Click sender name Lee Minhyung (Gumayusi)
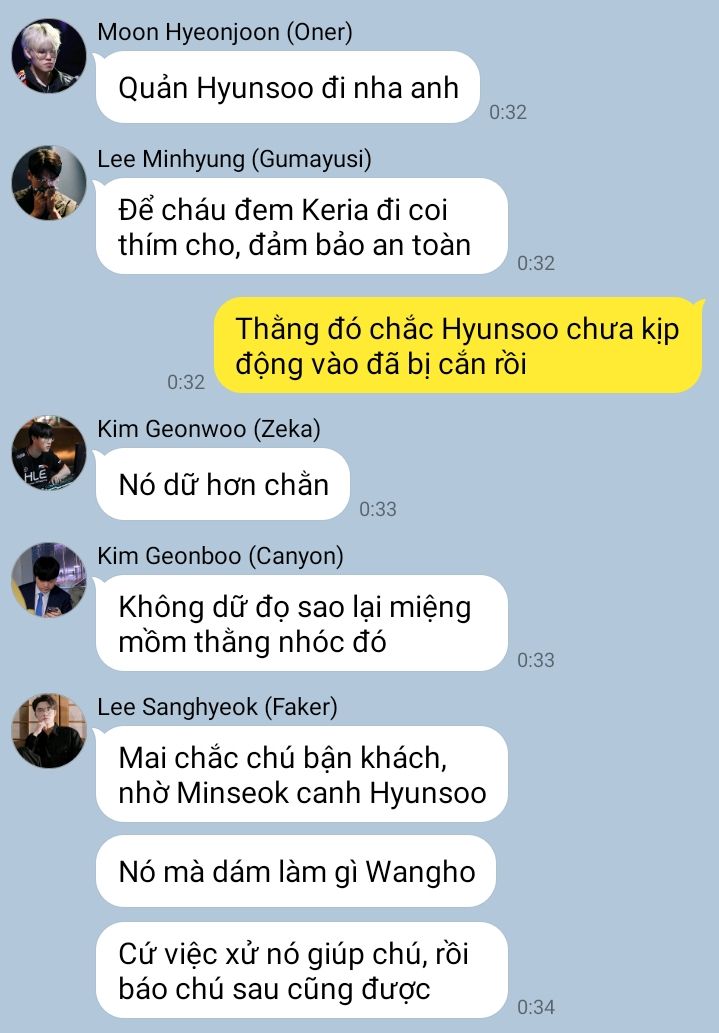The width and height of the screenshot is (719, 1033). 235,159
